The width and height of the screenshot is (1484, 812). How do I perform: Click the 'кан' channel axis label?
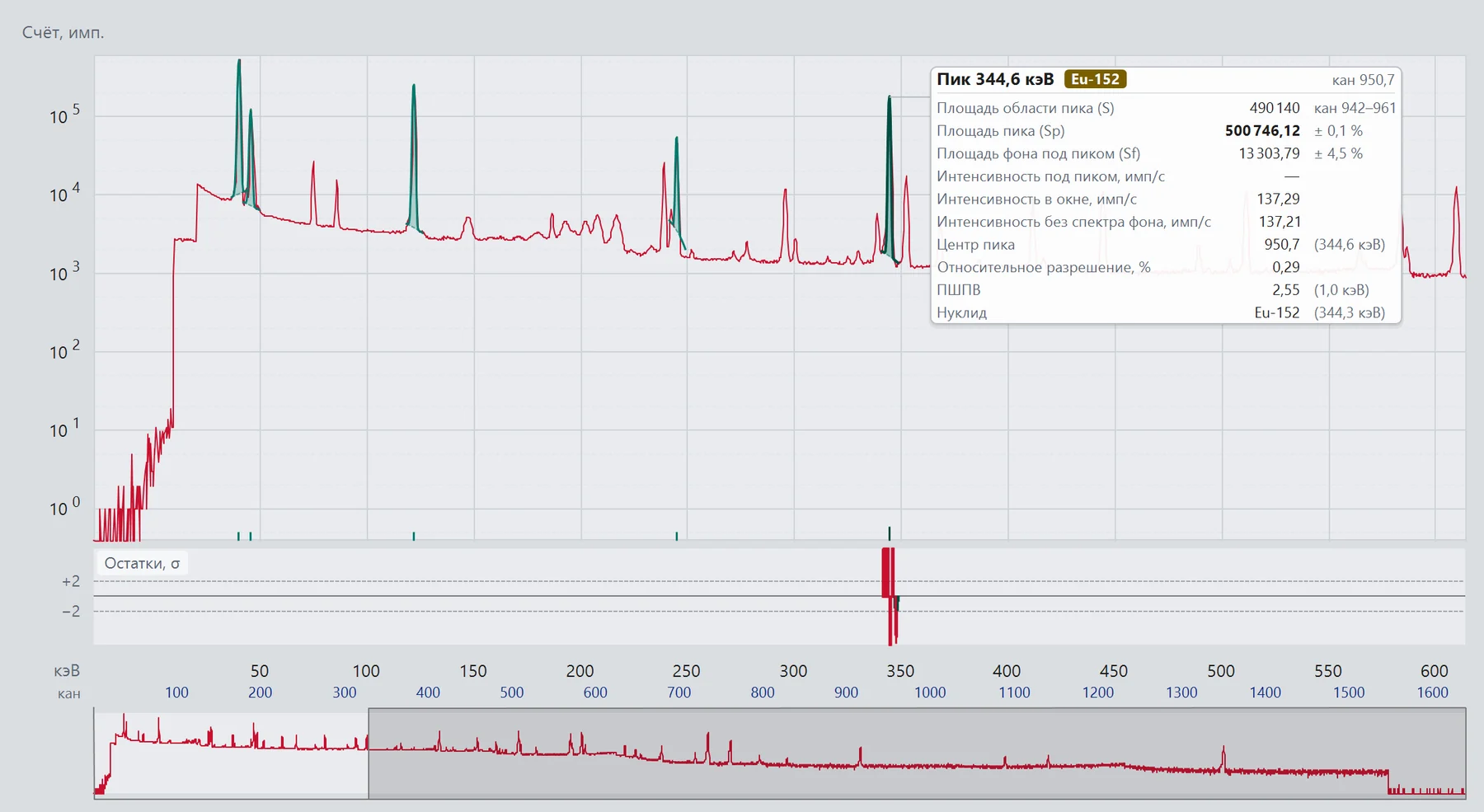click(69, 693)
